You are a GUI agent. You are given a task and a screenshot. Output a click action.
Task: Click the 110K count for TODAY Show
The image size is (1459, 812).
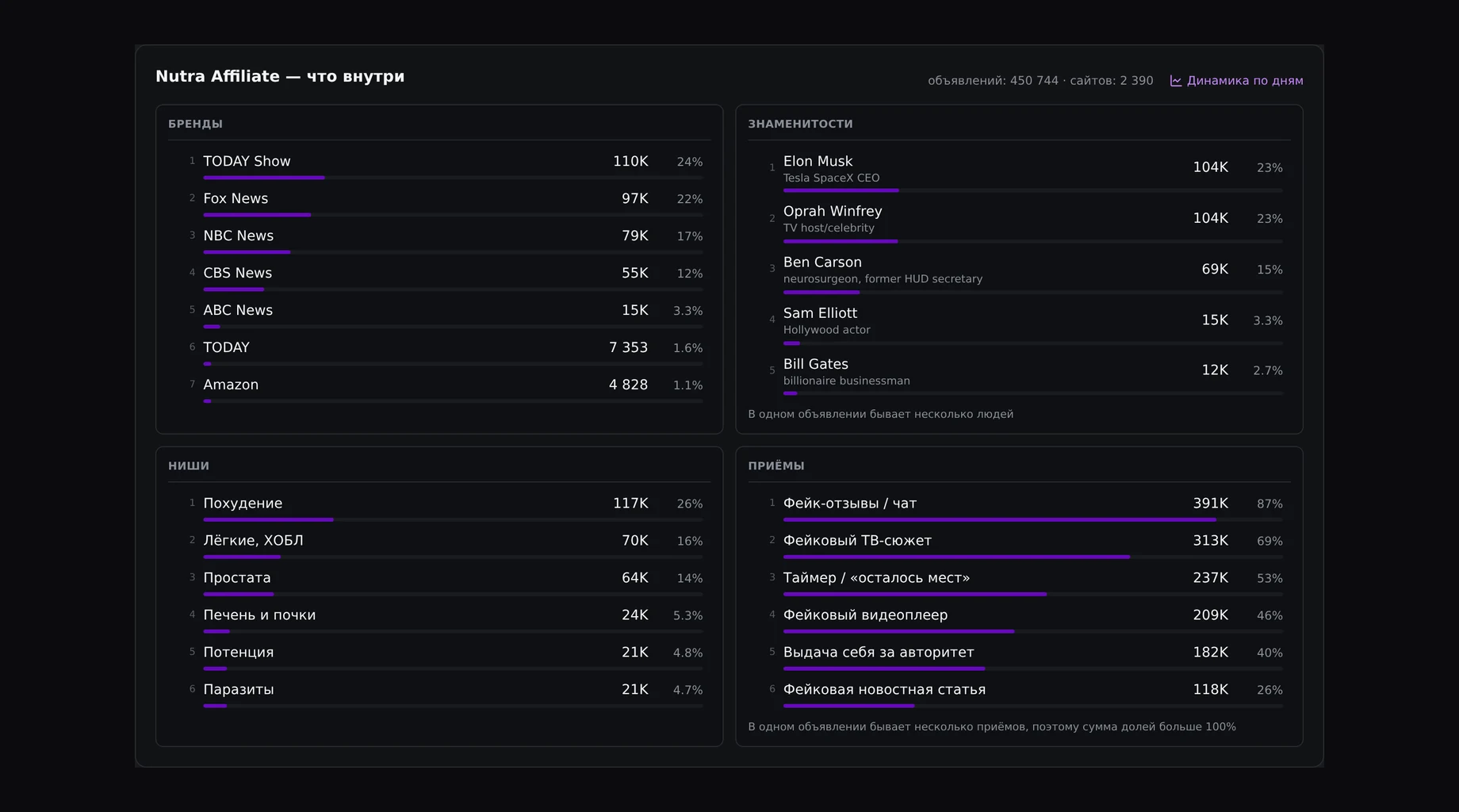tap(630, 161)
